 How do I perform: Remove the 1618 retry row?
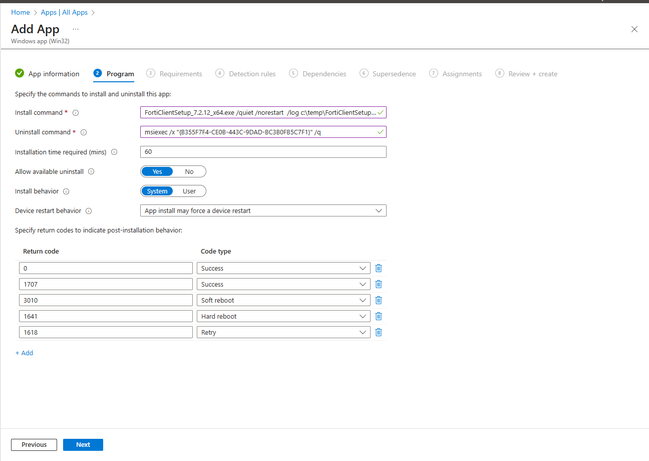pyautogui.click(x=379, y=332)
